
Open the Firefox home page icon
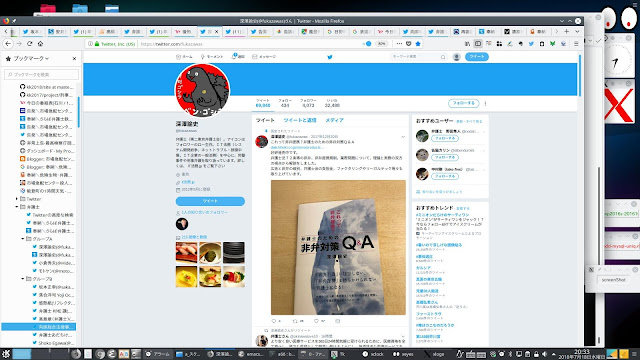[40, 44]
